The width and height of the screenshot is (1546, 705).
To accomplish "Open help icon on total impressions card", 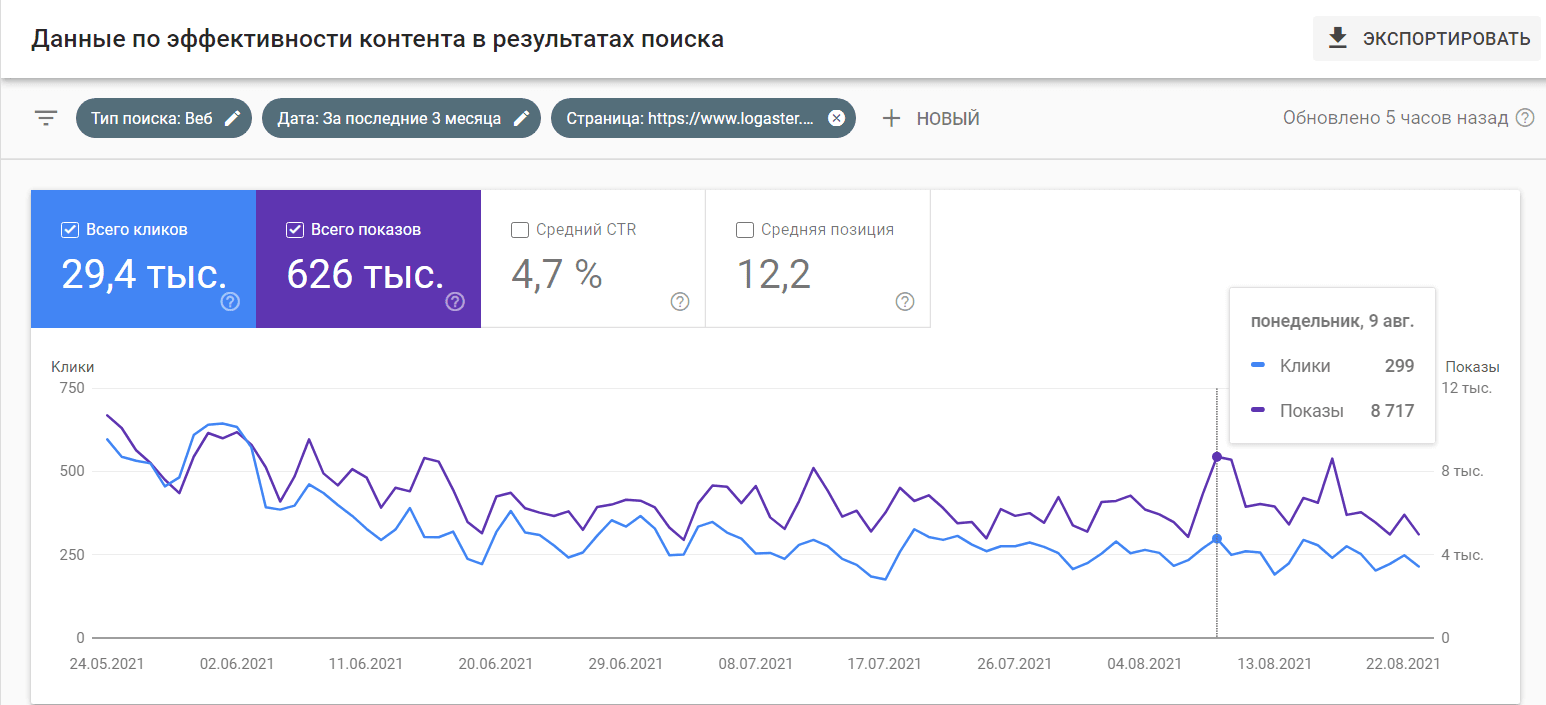I will [x=455, y=302].
